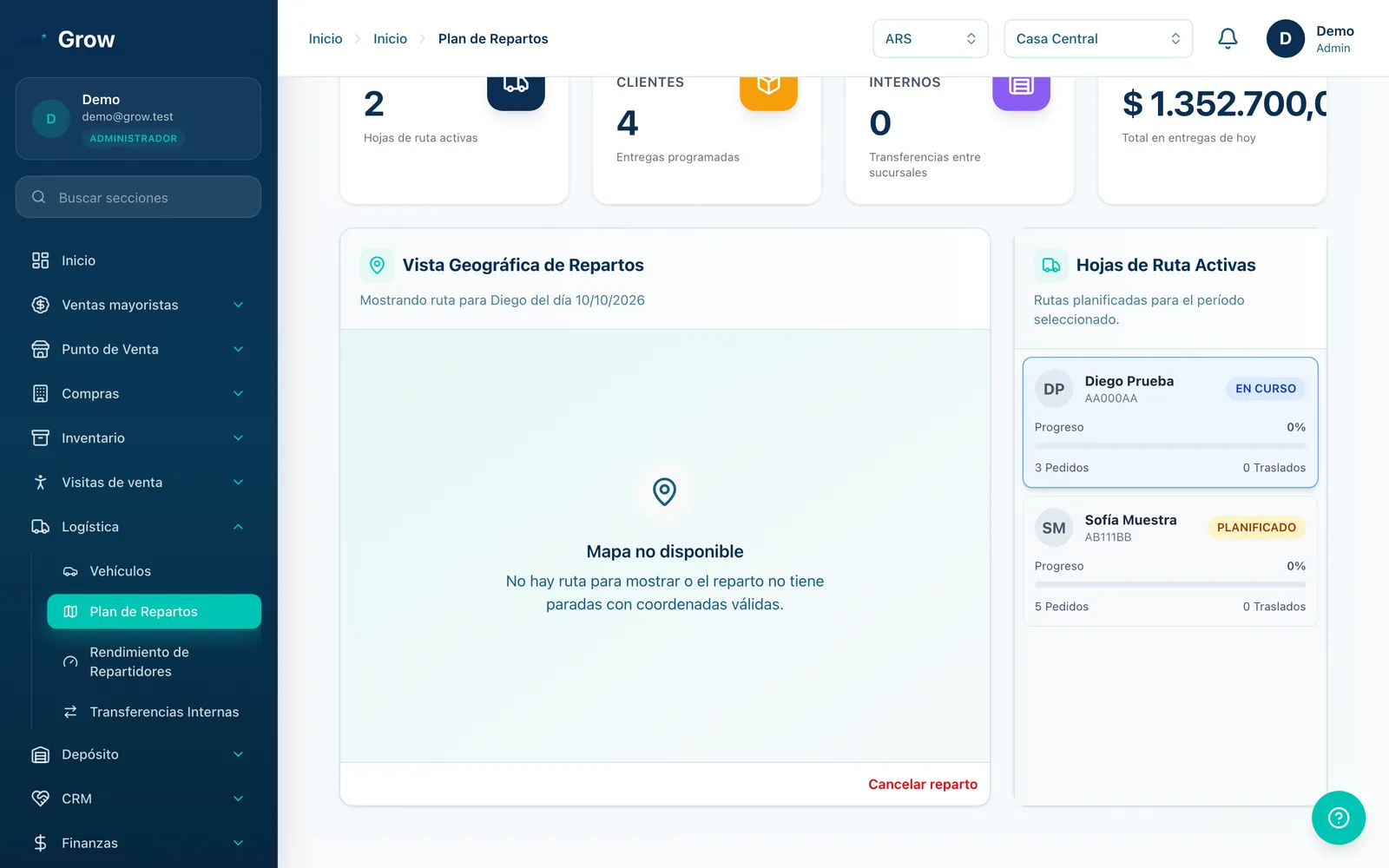
Task: Click Sofía Muestra progress bar
Action: point(1170,584)
